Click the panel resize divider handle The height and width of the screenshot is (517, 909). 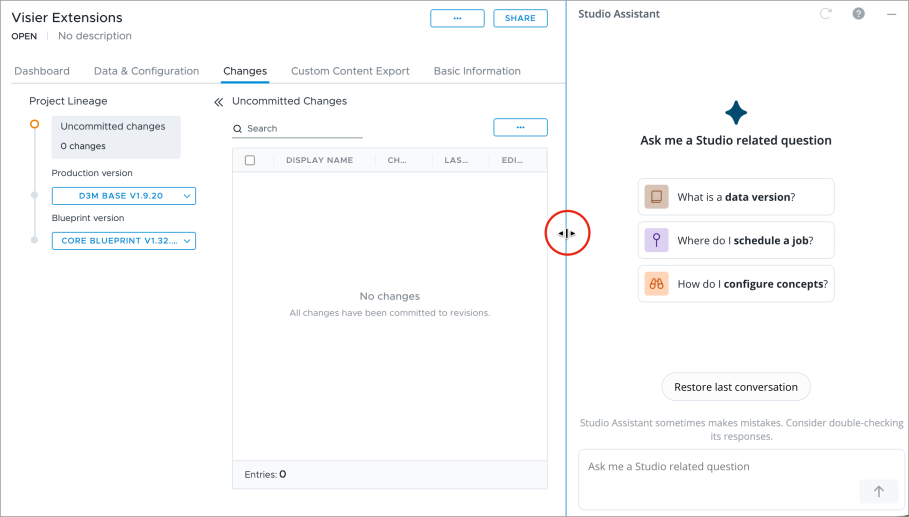click(x=567, y=234)
